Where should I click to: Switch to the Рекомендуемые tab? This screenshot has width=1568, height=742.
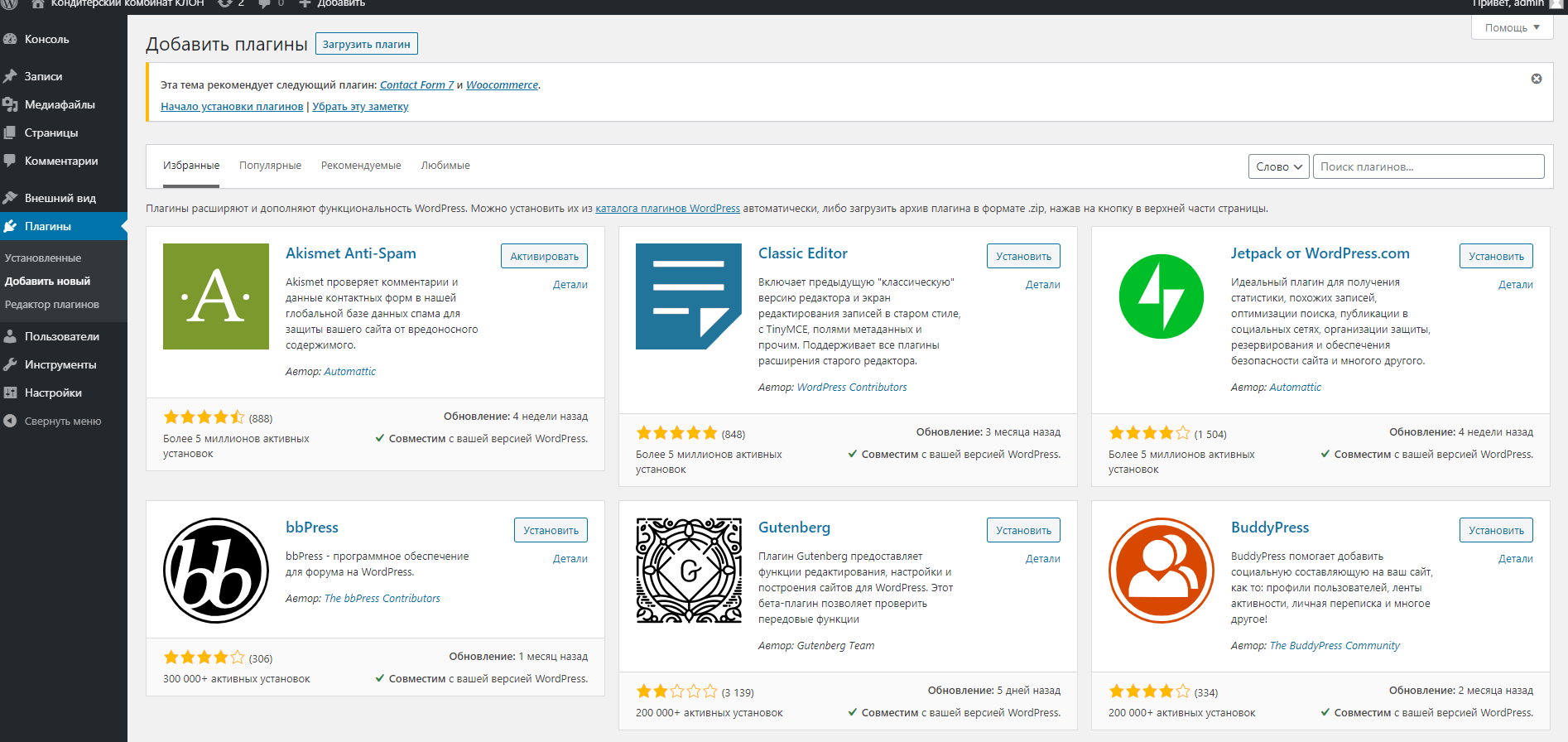[x=361, y=166]
